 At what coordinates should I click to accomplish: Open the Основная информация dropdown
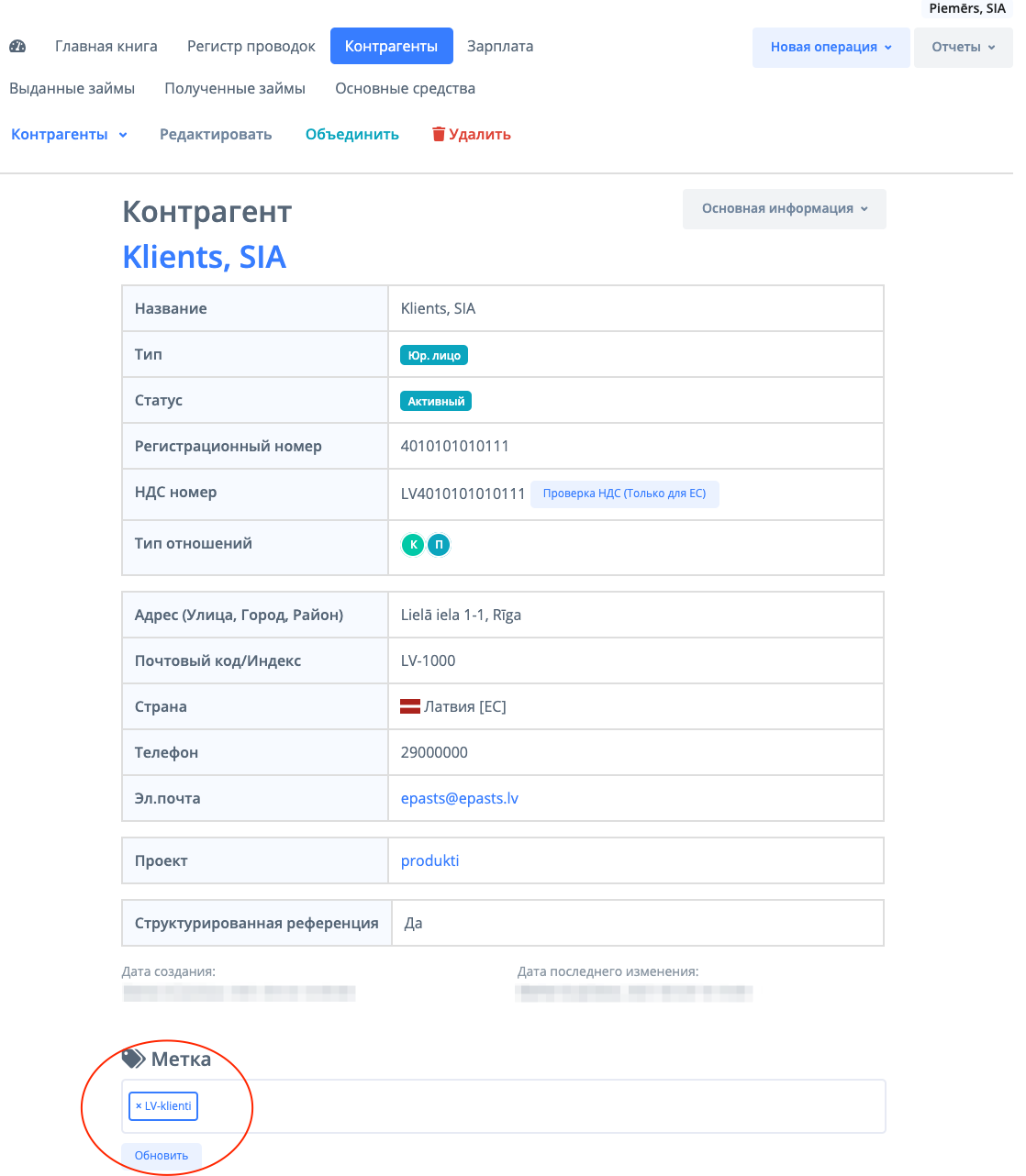pos(784,208)
